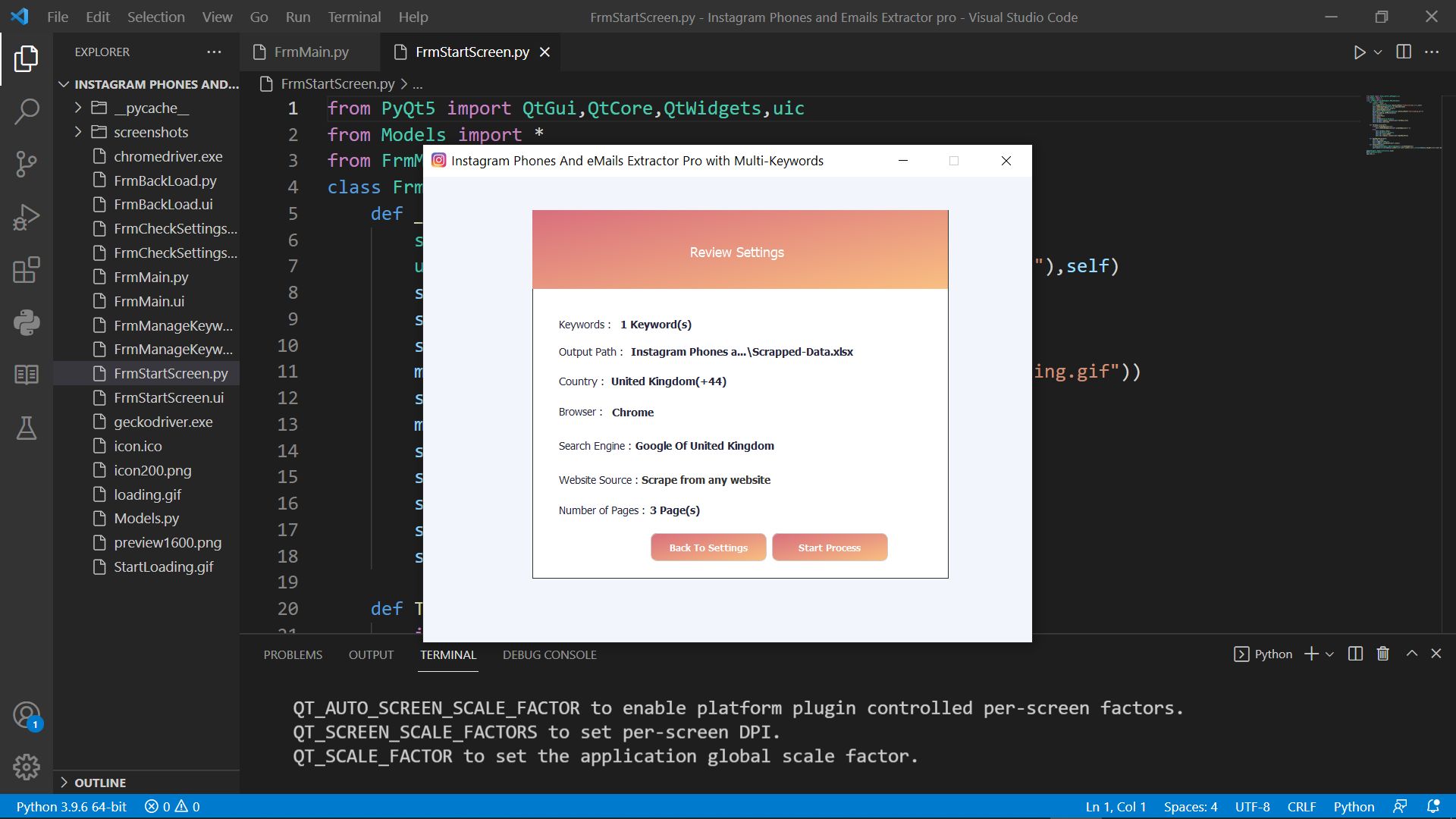Open the feedback icon in status bar
The width and height of the screenshot is (1456, 819).
tap(1400, 807)
